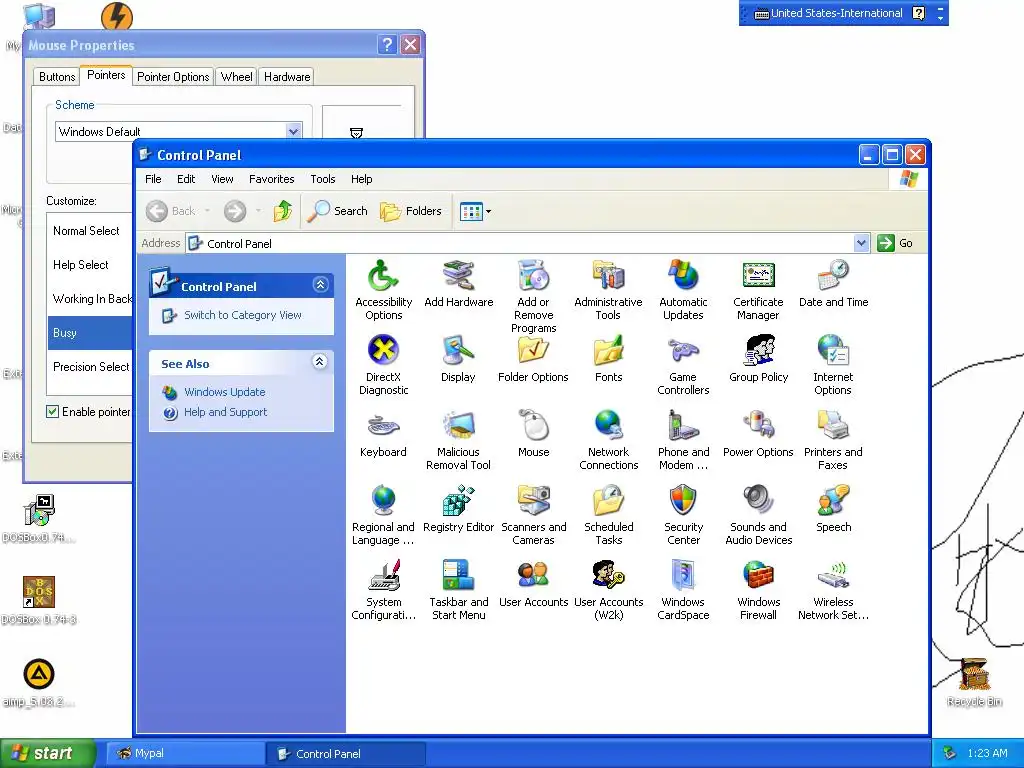1024x768 pixels.
Task: Switch to Wheel tab in Mouse Properties
Action: (236, 76)
